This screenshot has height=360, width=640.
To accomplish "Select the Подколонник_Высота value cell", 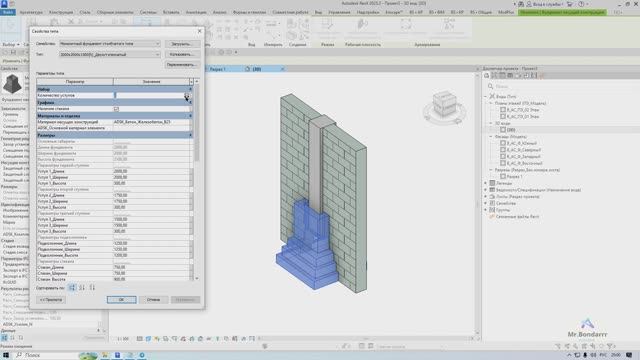I will 151,255.
